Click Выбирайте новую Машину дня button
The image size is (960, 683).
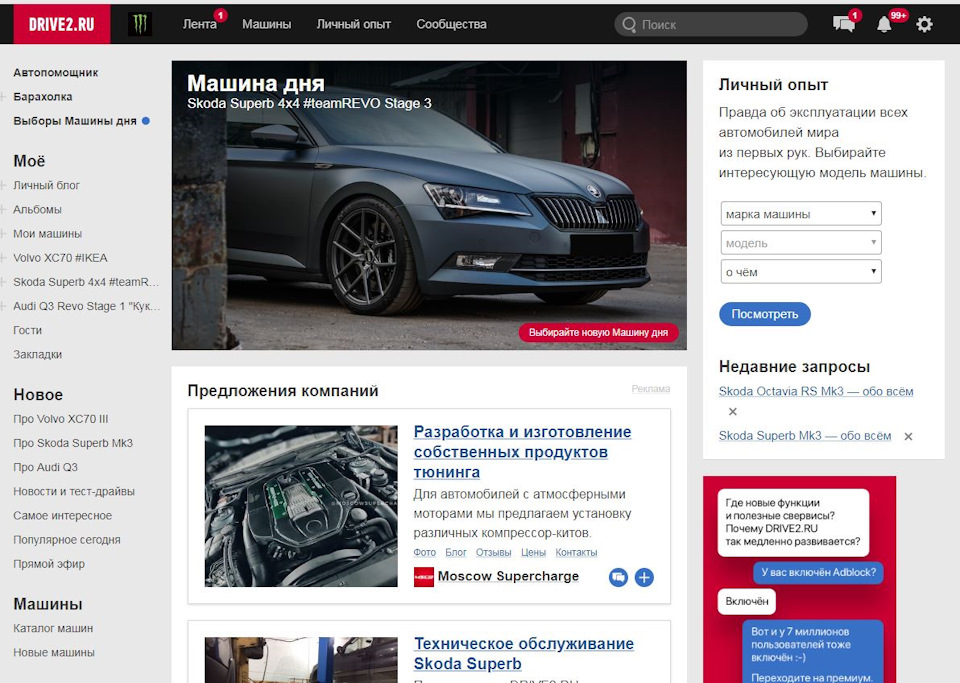(598, 332)
